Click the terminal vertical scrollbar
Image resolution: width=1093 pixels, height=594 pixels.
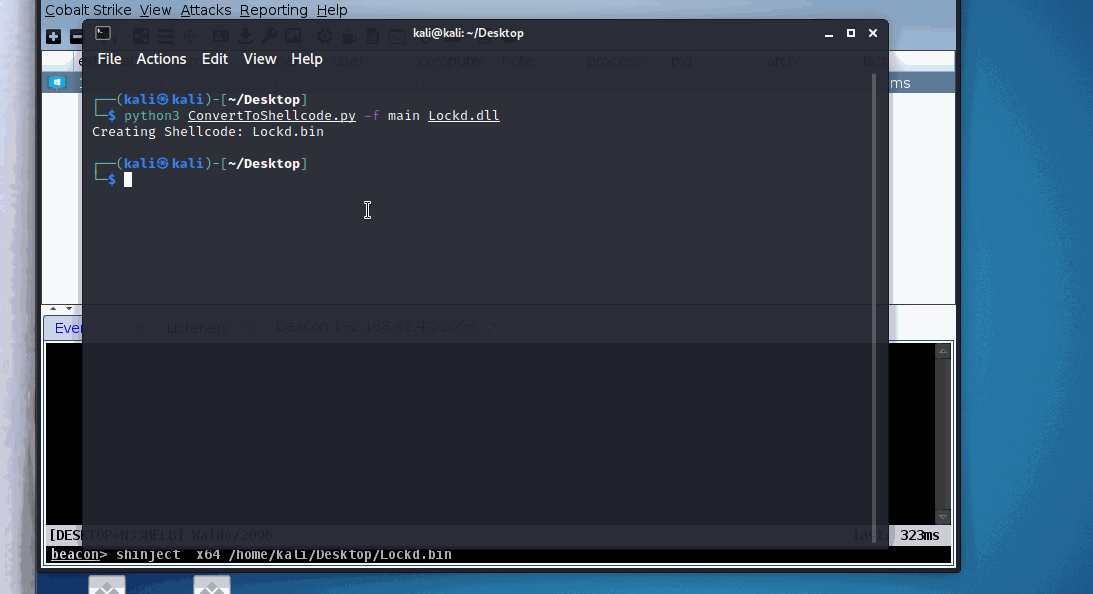(x=874, y=307)
